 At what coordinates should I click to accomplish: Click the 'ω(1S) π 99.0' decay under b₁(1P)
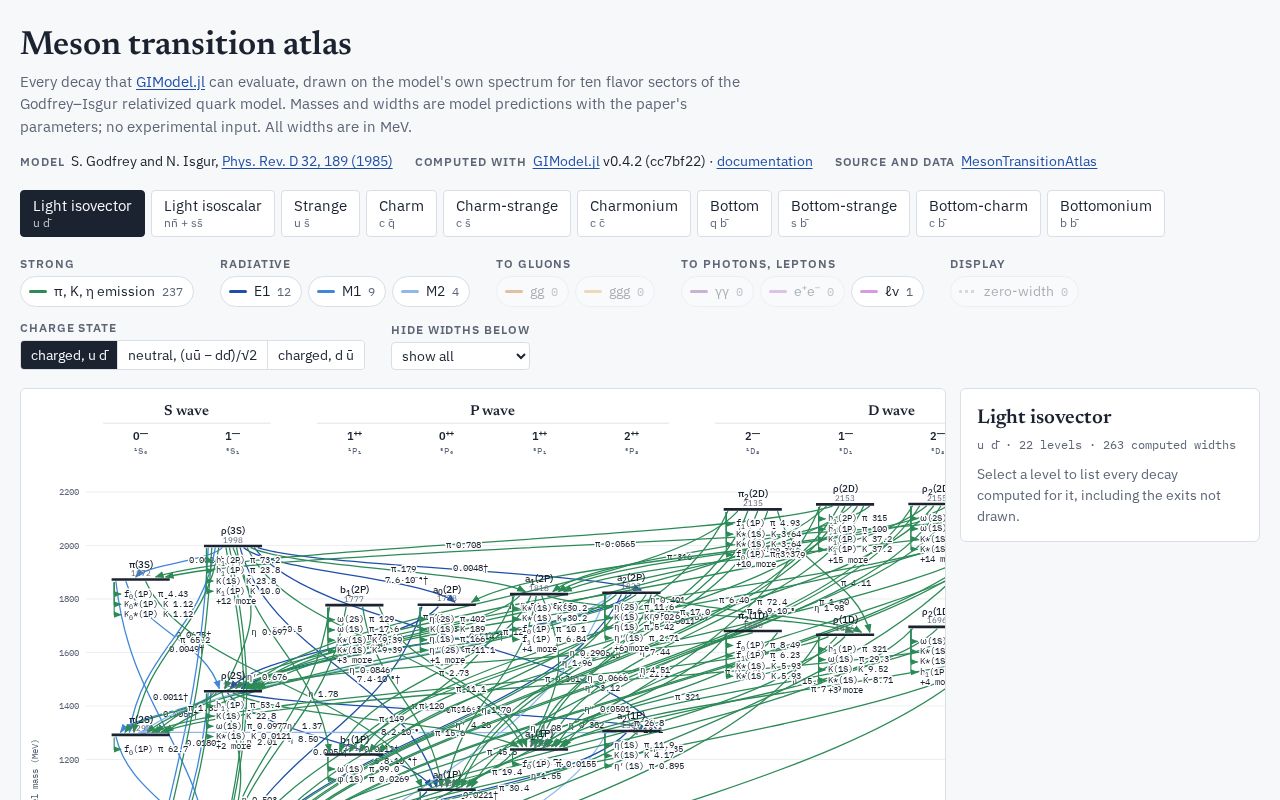tap(370, 769)
